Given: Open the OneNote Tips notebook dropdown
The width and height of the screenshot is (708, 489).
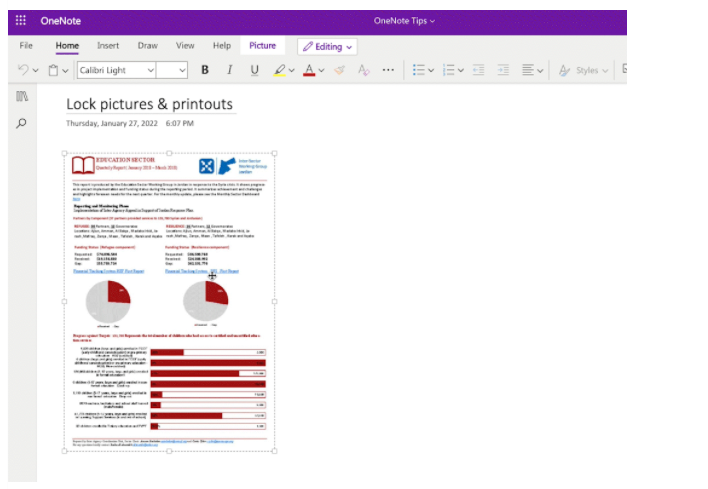Looking at the screenshot, I should coord(404,21).
